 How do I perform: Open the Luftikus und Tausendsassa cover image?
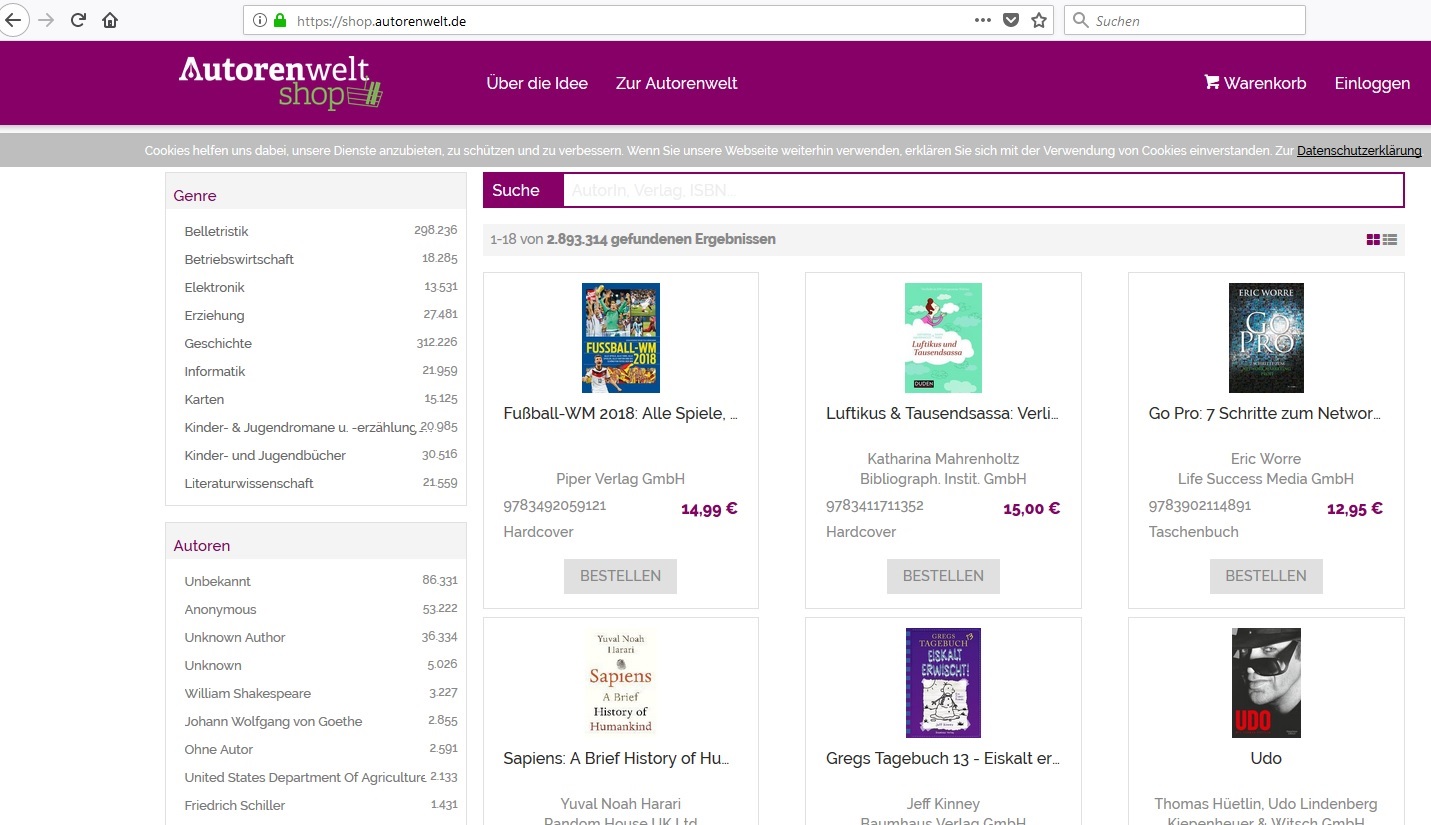tap(943, 338)
